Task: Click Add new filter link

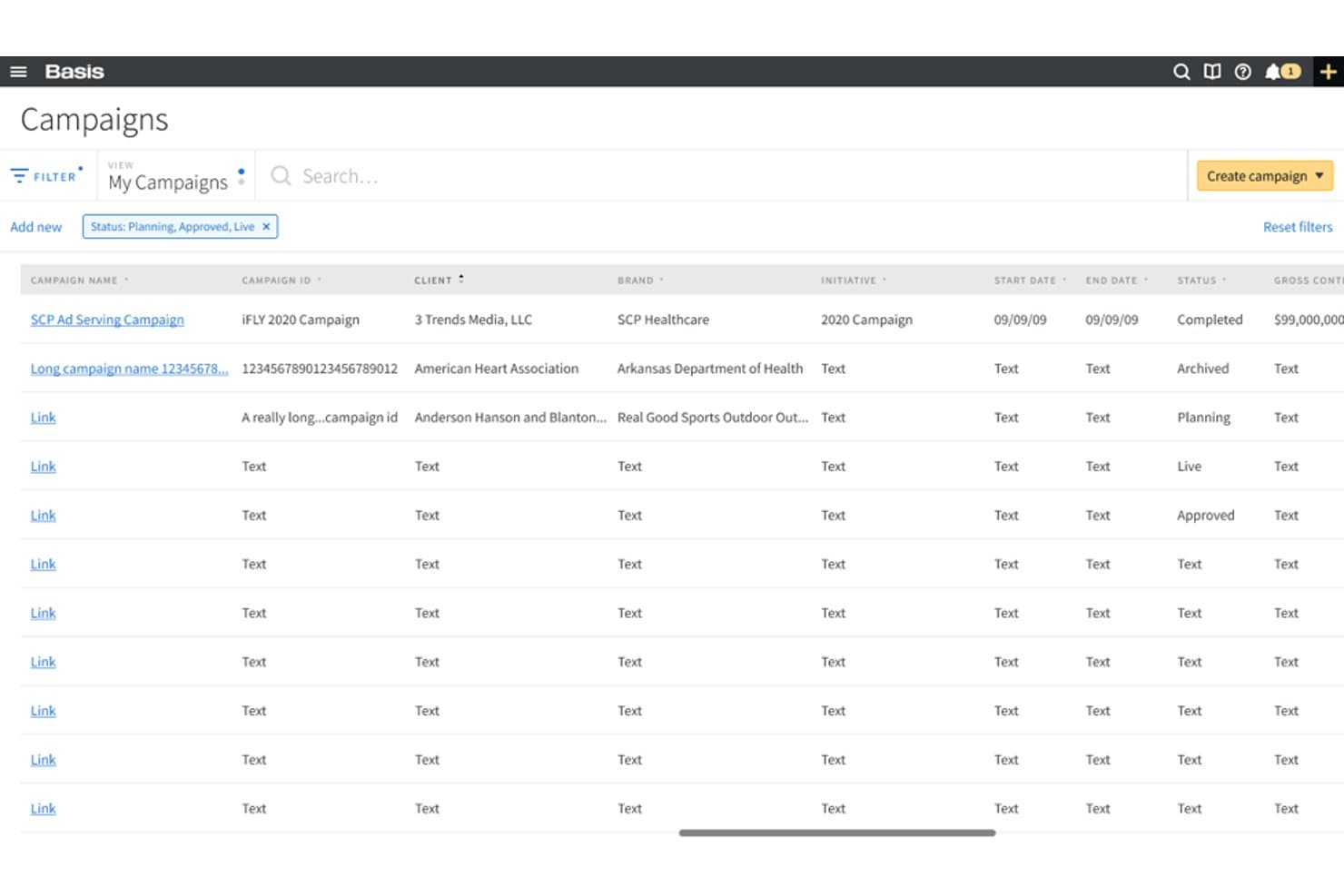Action: [x=36, y=227]
